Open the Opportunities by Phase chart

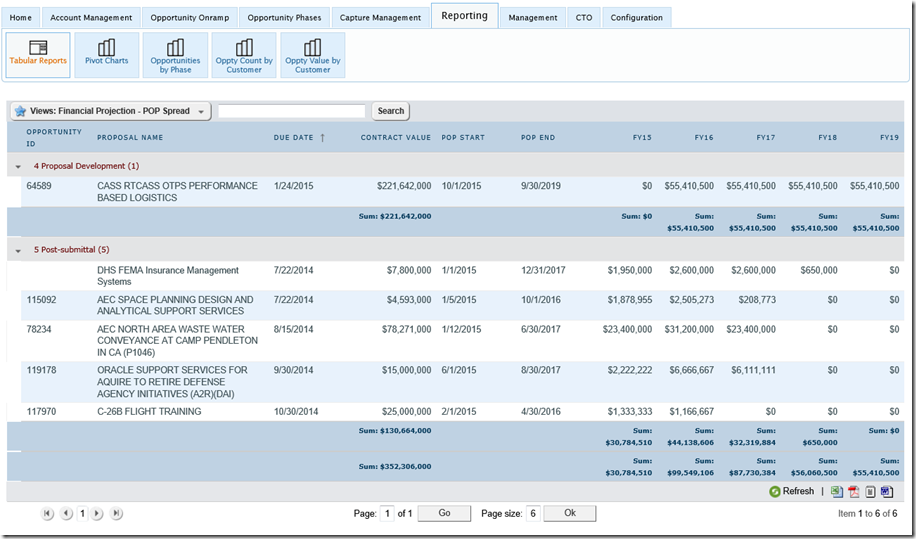click(175, 55)
